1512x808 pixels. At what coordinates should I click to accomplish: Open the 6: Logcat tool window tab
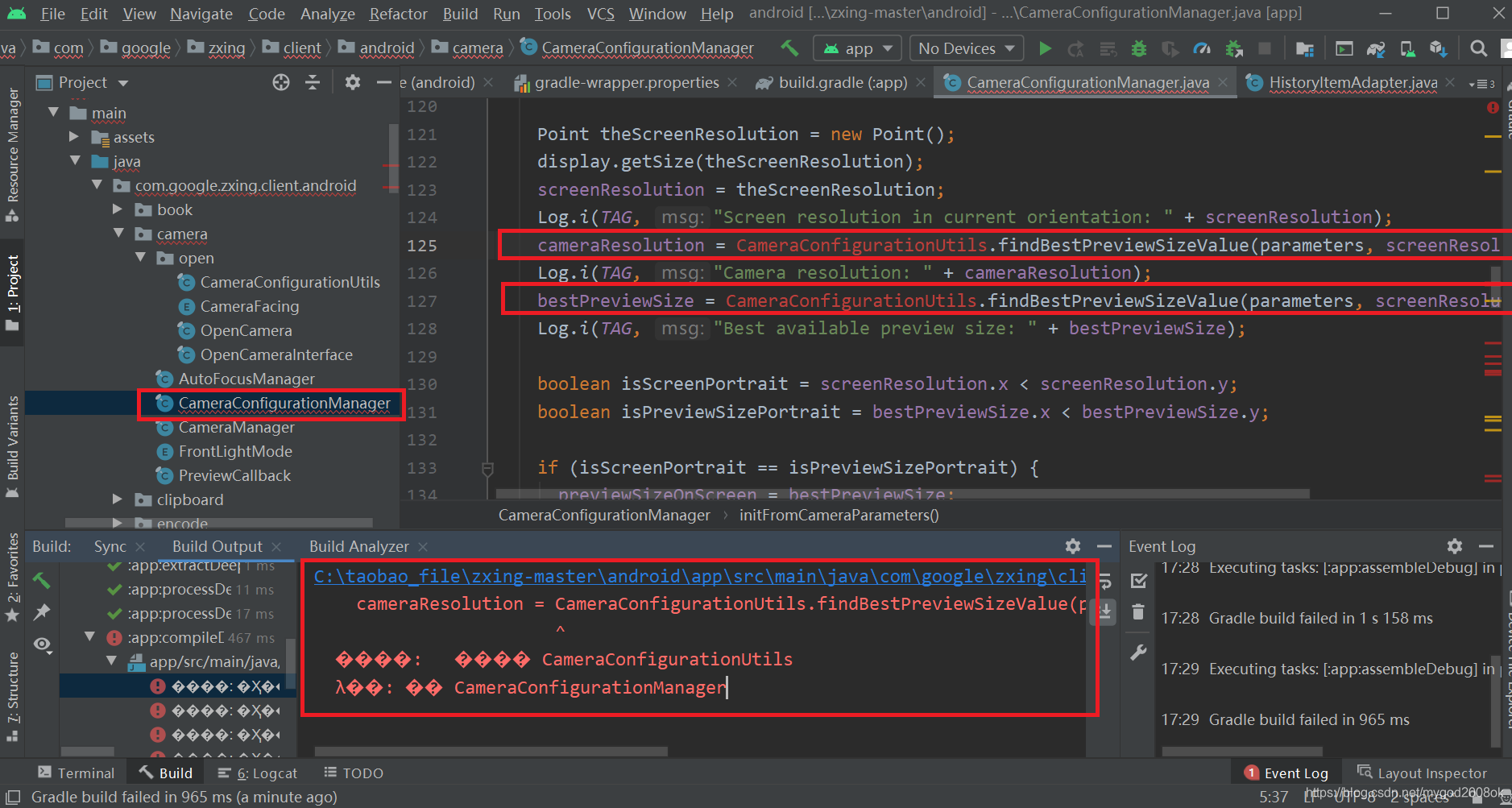coord(258,773)
